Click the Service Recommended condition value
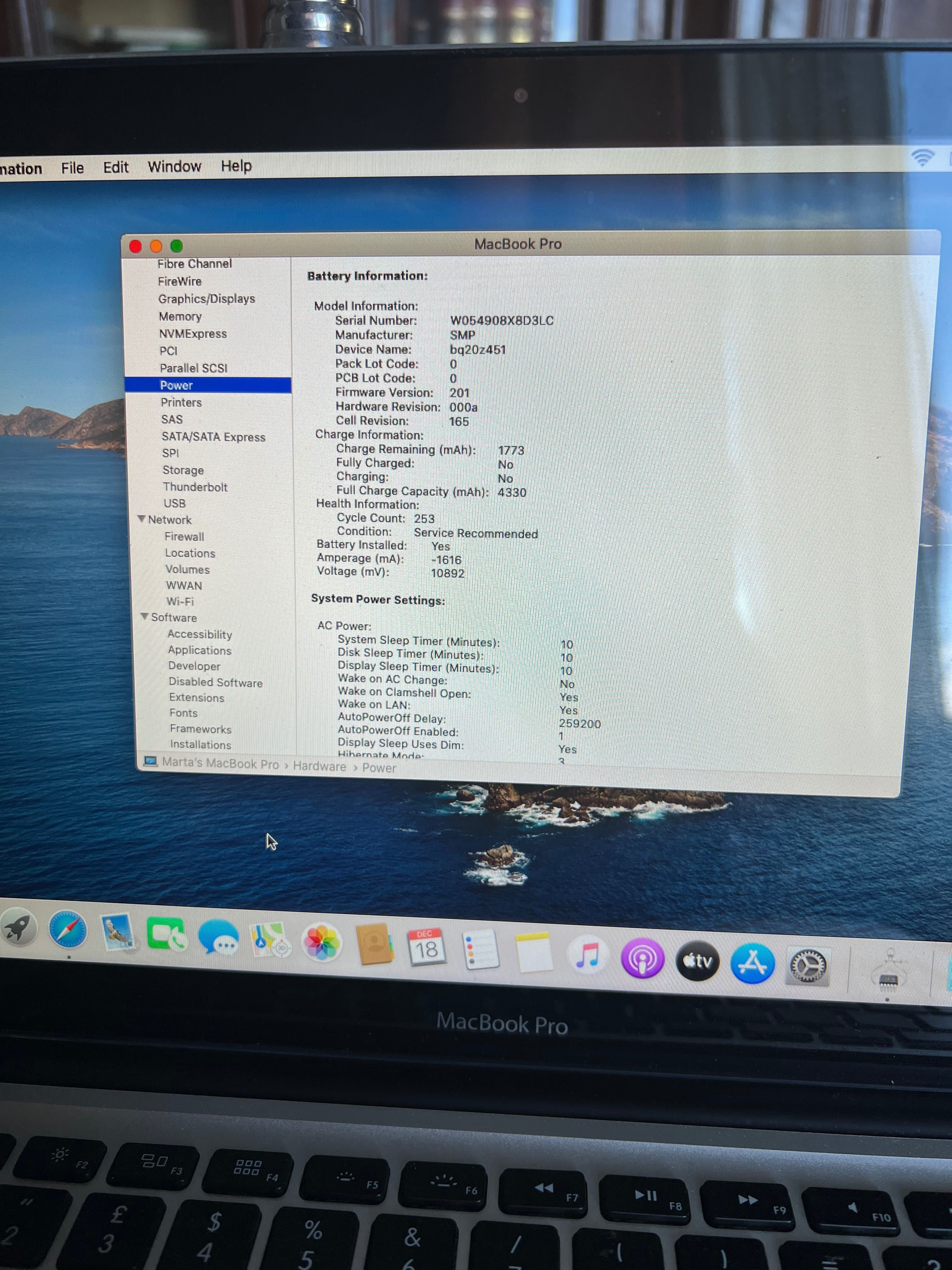The height and width of the screenshot is (1270, 952). click(476, 534)
